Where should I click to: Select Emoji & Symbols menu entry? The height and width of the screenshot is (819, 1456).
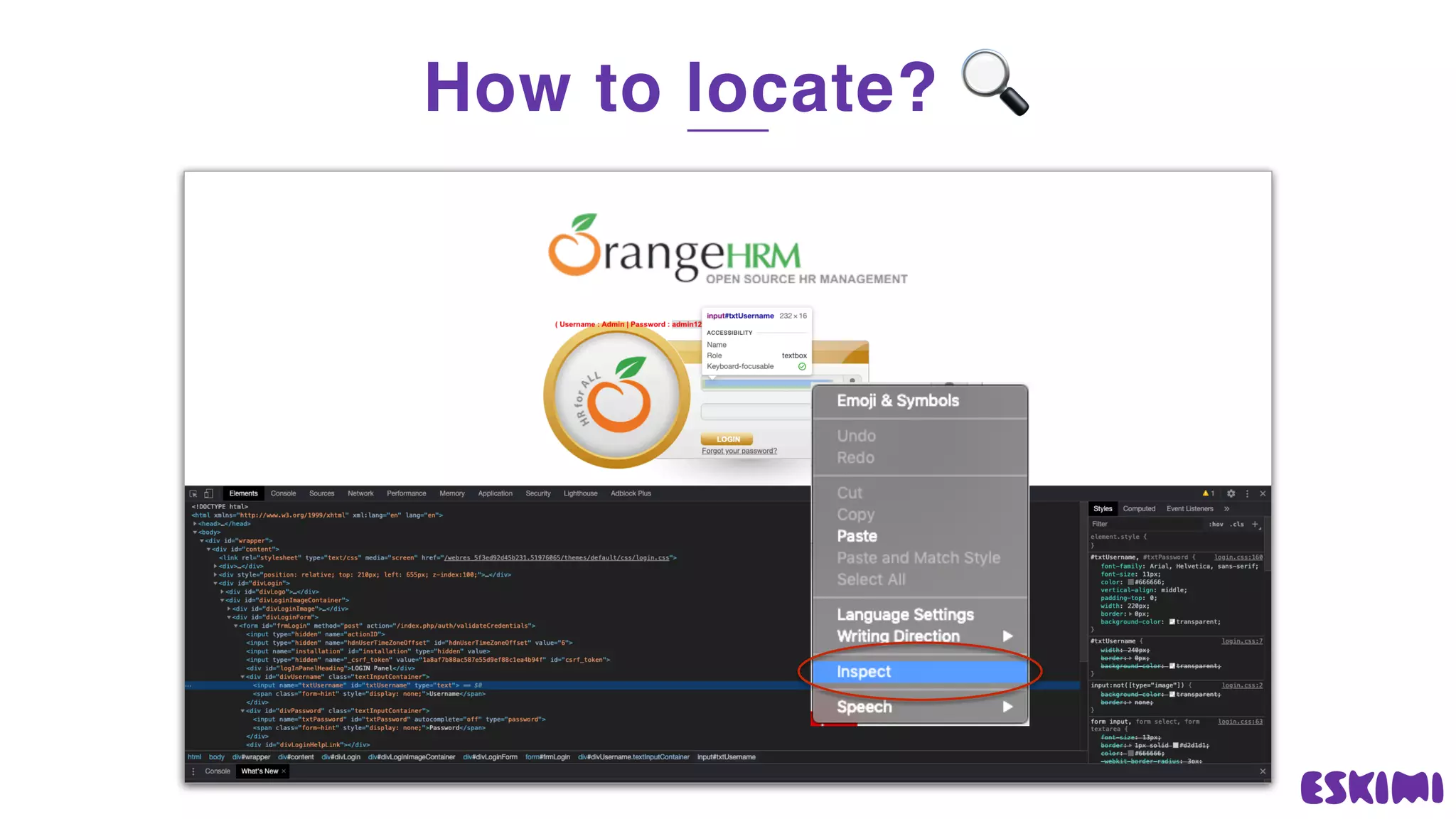[x=920, y=401]
